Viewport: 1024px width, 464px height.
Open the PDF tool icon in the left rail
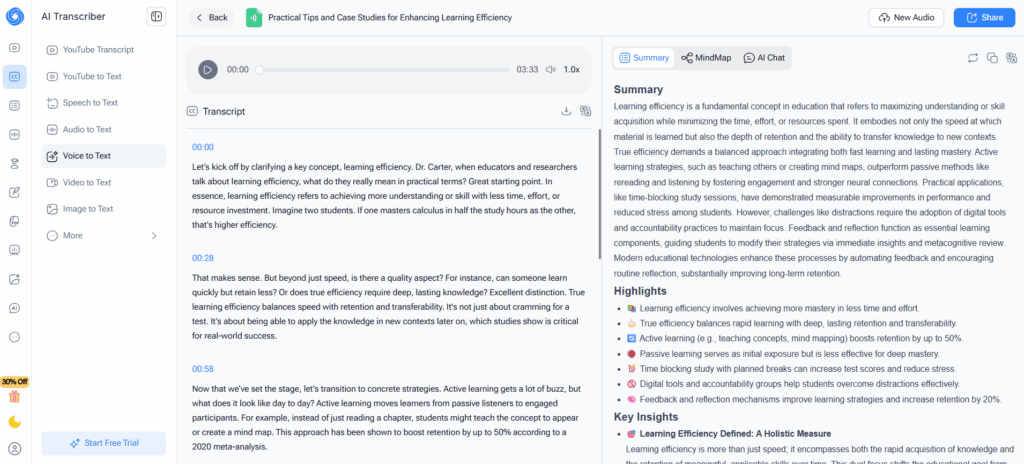point(14,221)
